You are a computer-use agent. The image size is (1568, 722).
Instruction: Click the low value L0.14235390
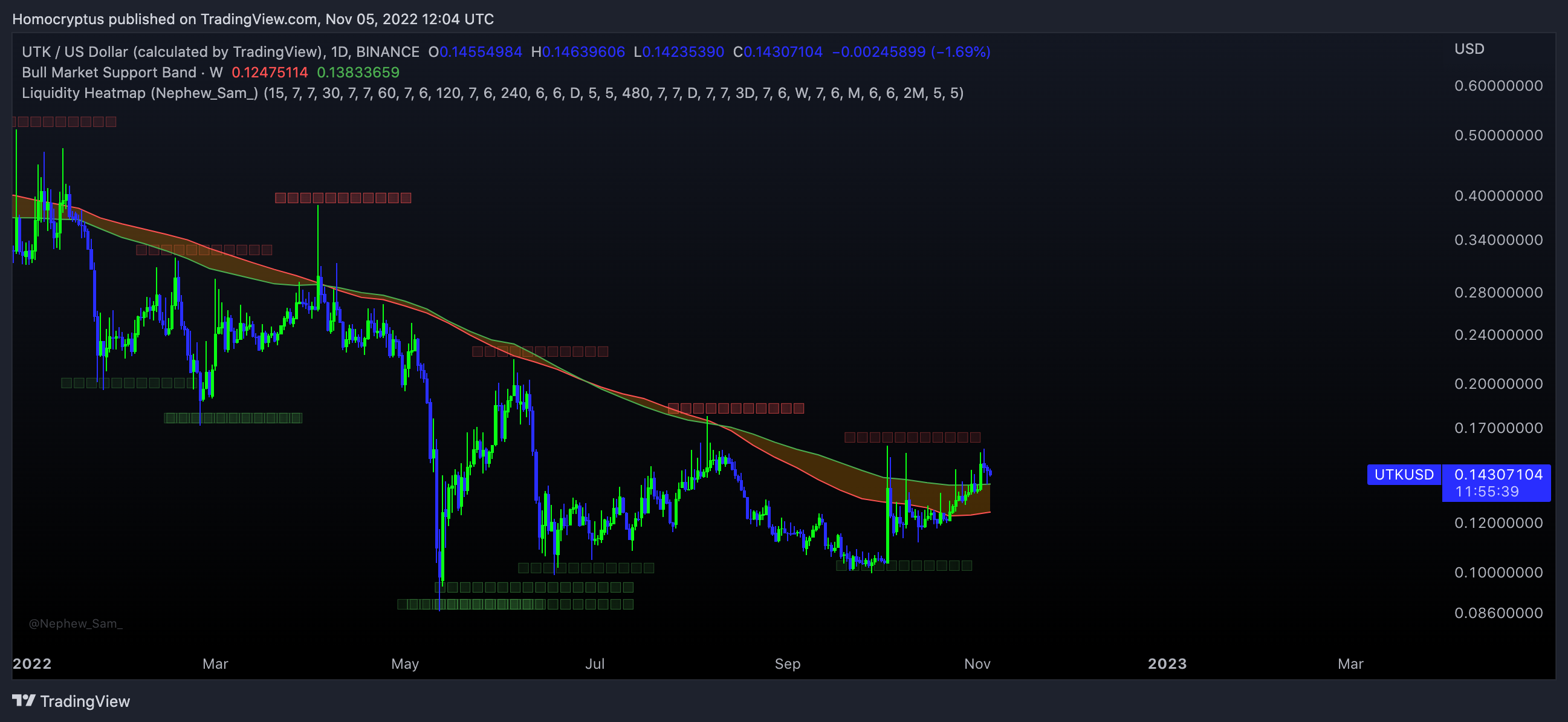679,52
